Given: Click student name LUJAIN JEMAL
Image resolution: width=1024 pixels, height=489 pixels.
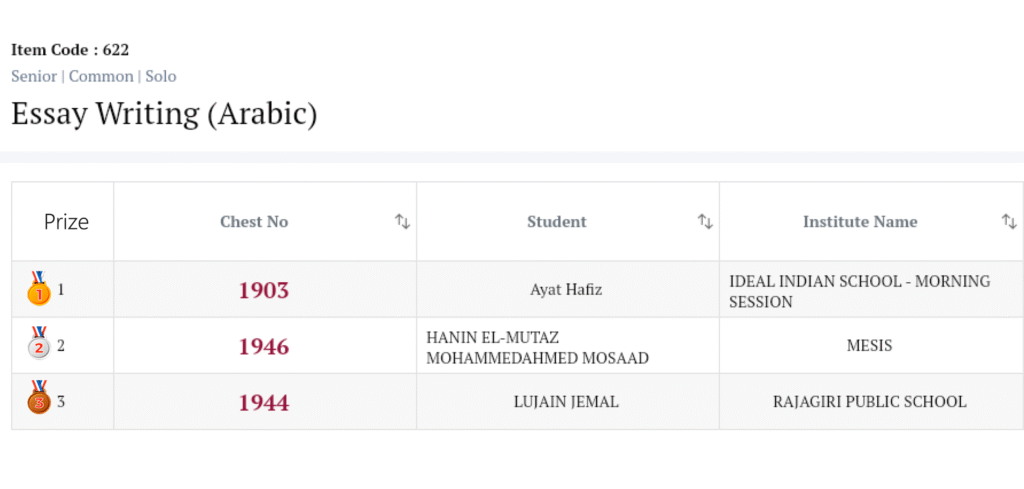Looking at the screenshot, I should tap(566, 402).
